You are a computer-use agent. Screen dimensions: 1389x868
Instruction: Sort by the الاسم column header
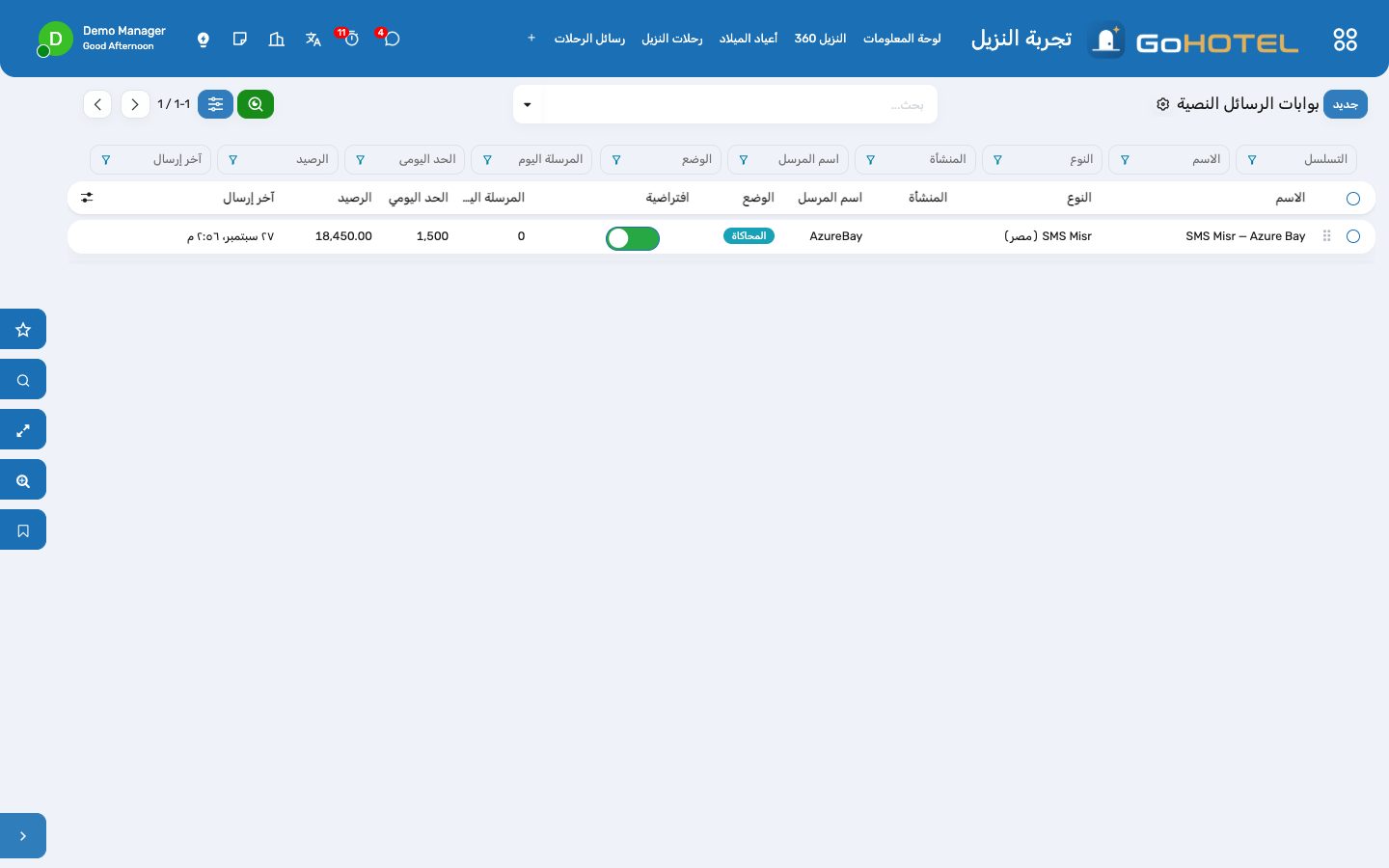[1291, 198]
